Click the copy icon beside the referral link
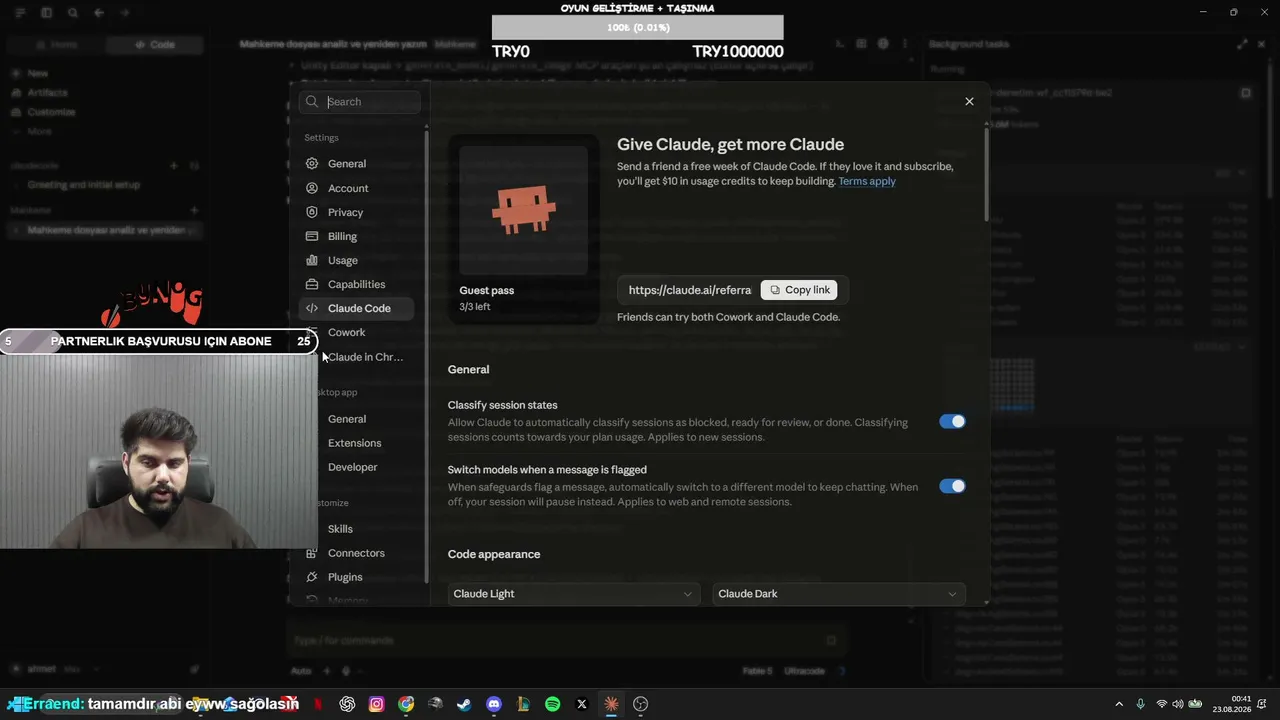This screenshot has width=1280, height=720. coord(775,290)
